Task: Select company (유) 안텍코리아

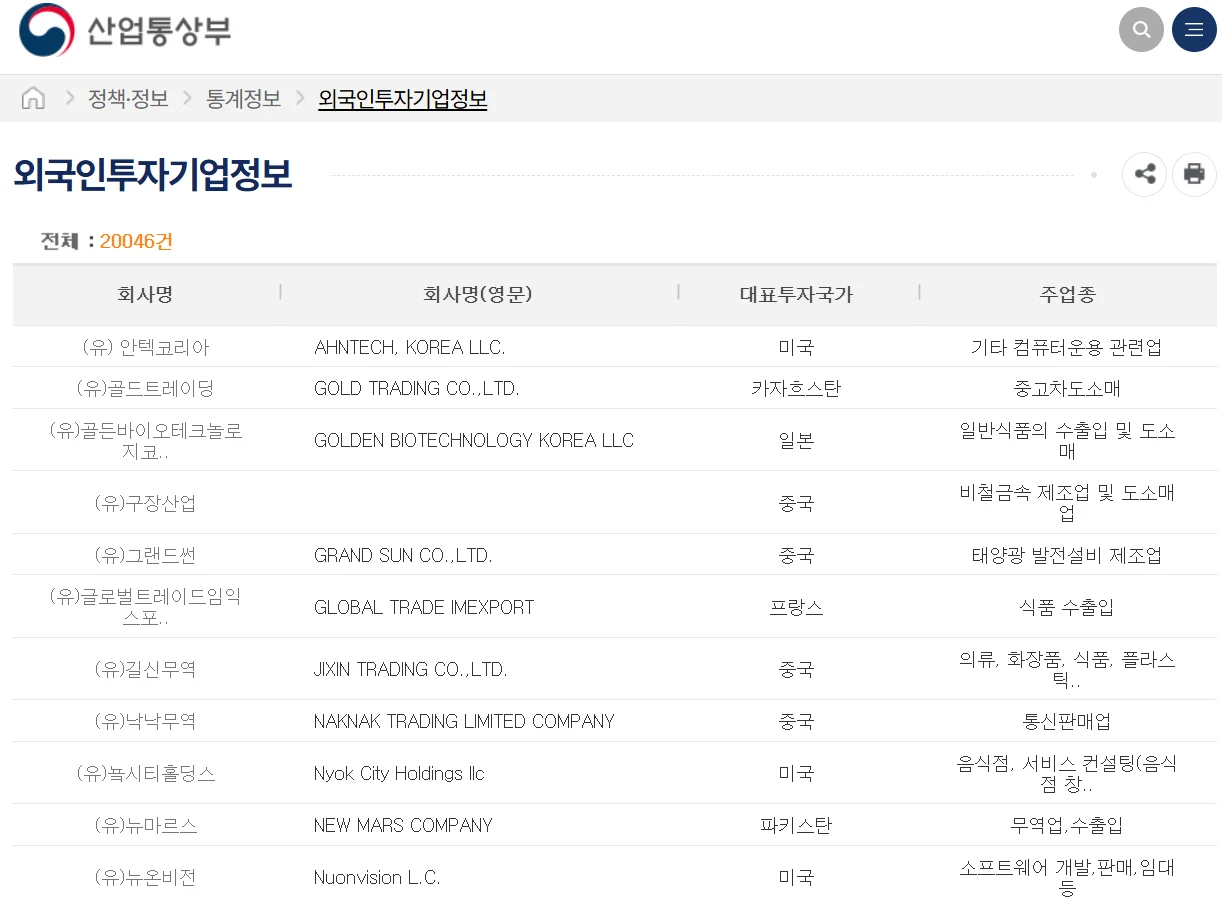Action: coord(145,347)
